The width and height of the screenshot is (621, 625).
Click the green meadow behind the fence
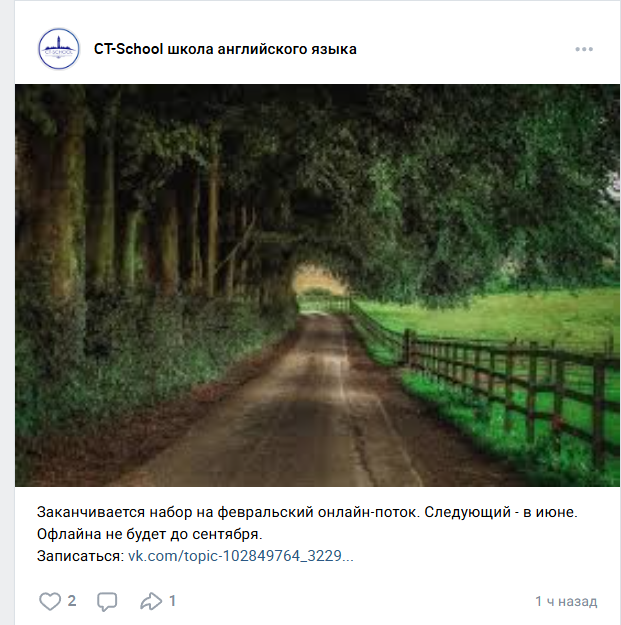(498, 315)
